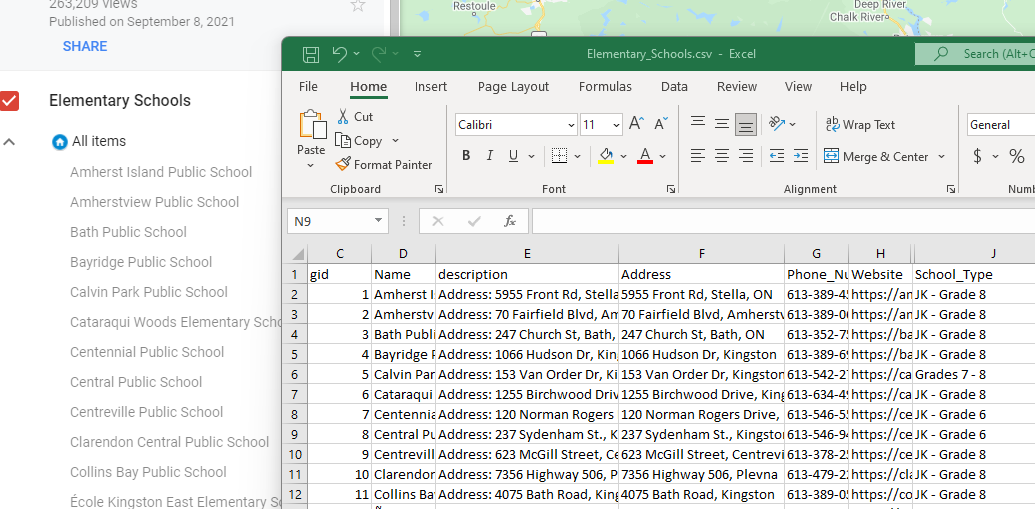Click the Decrease Indent icon
This screenshot has width=1035, height=509.
[x=777, y=156]
